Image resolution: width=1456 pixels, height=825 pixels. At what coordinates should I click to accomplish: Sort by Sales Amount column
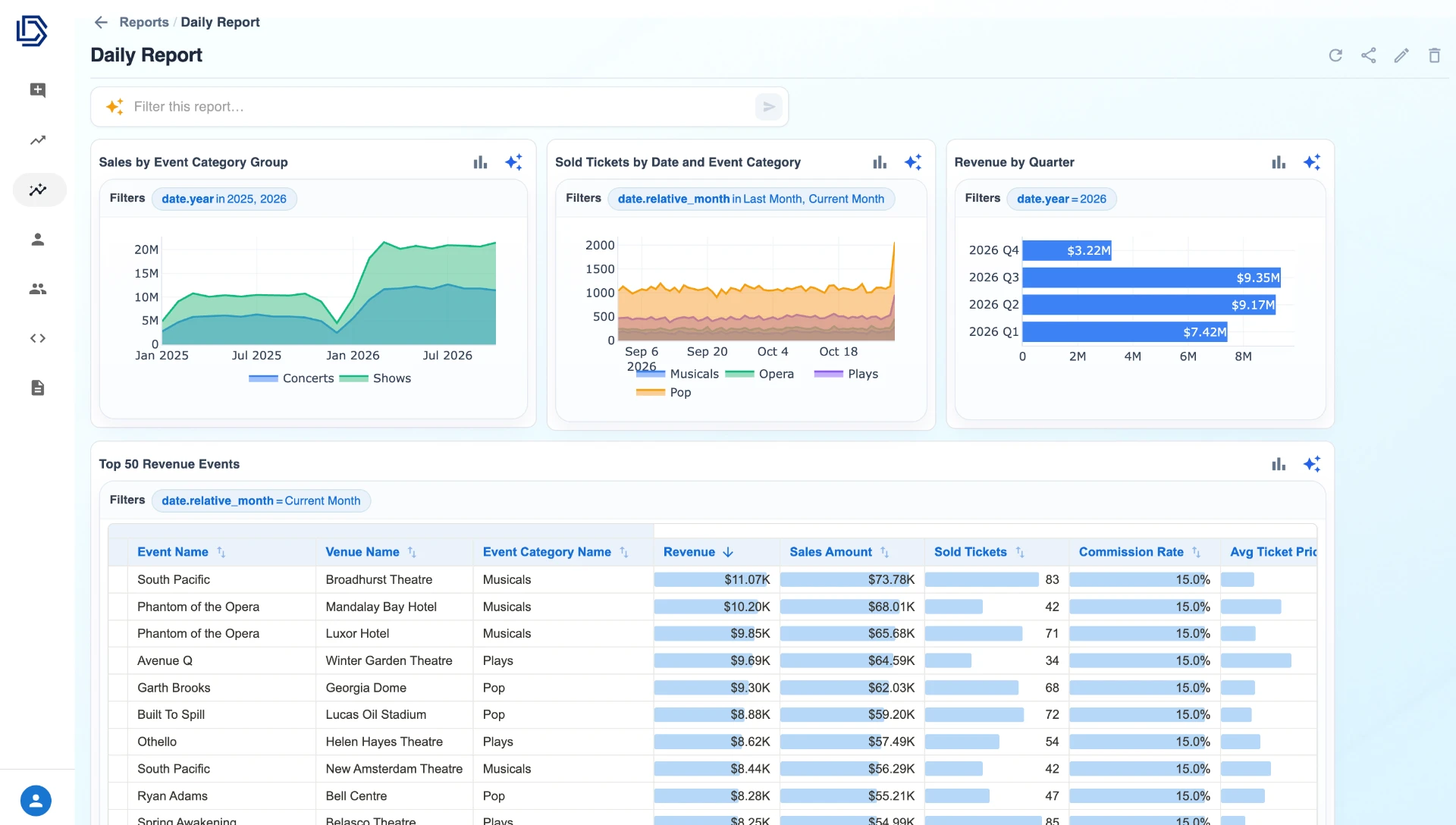[x=839, y=552]
